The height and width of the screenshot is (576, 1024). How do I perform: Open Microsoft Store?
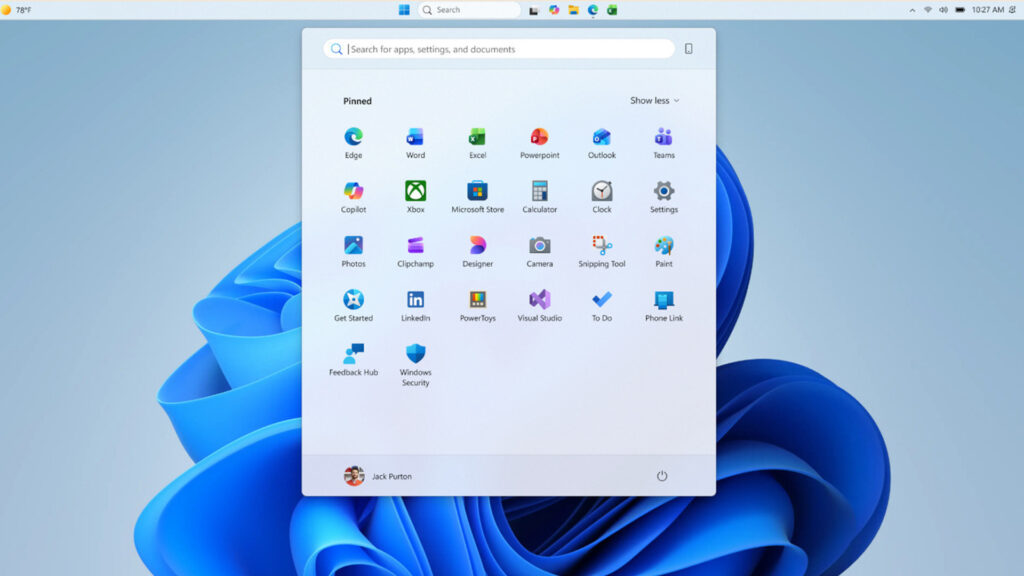(x=477, y=197)
